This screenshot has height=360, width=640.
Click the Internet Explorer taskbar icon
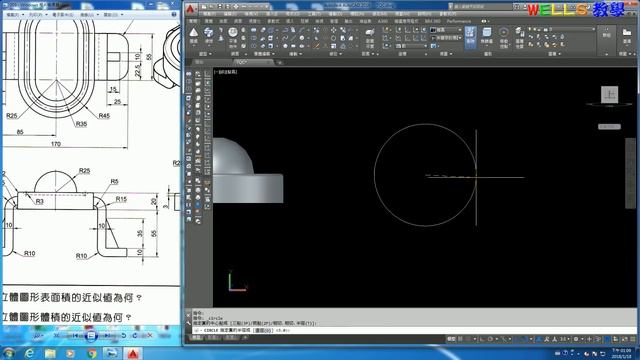point(29,353)
